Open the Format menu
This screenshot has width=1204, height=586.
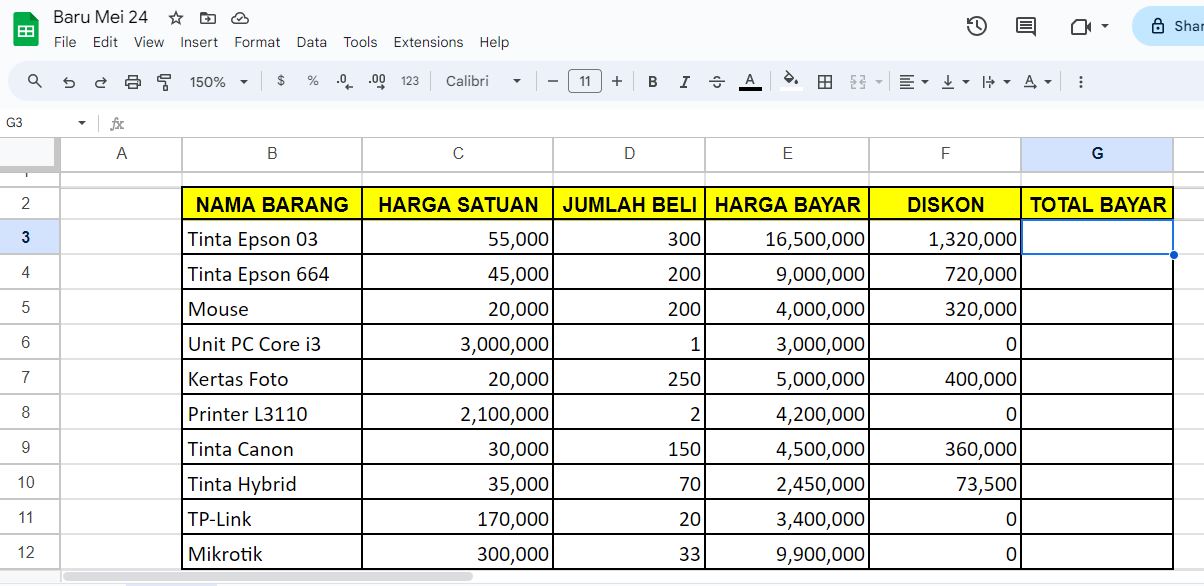point(257,42)
